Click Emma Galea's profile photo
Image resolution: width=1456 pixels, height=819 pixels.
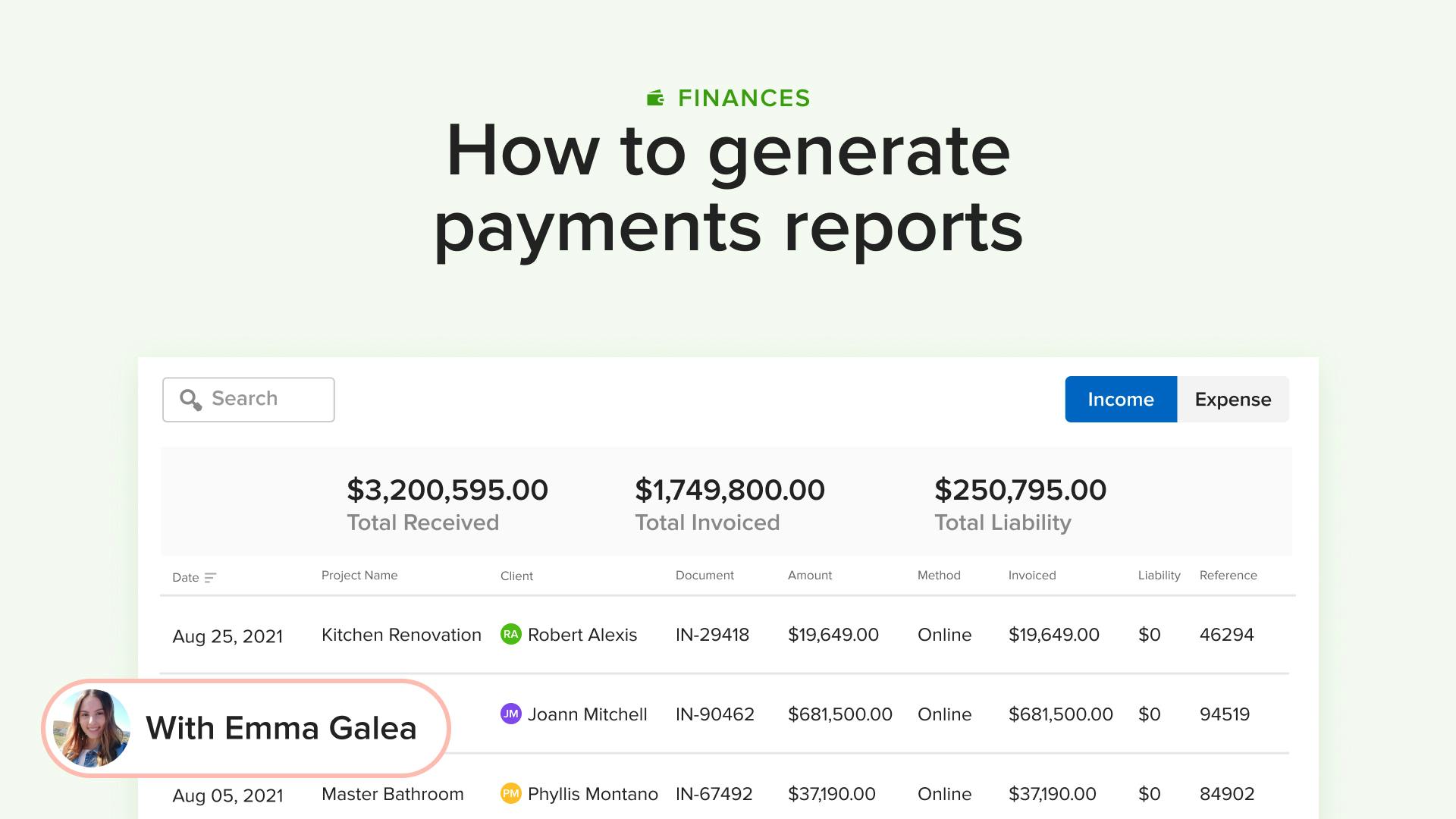[91, 728]
